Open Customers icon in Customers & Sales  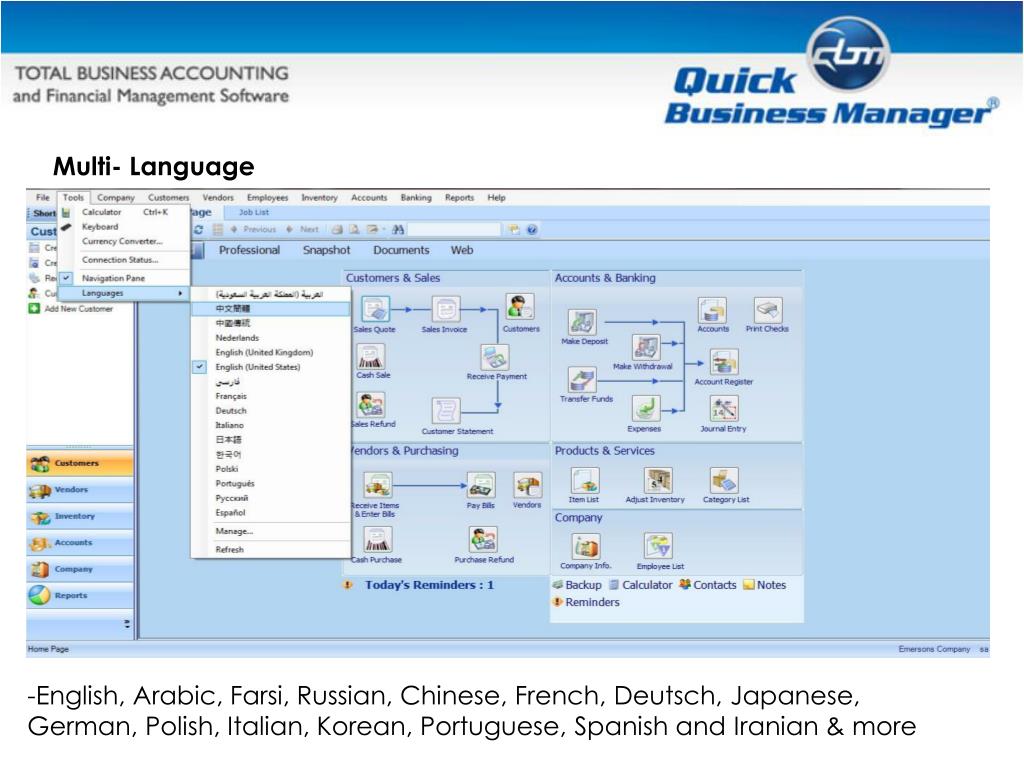coord(520,308)
